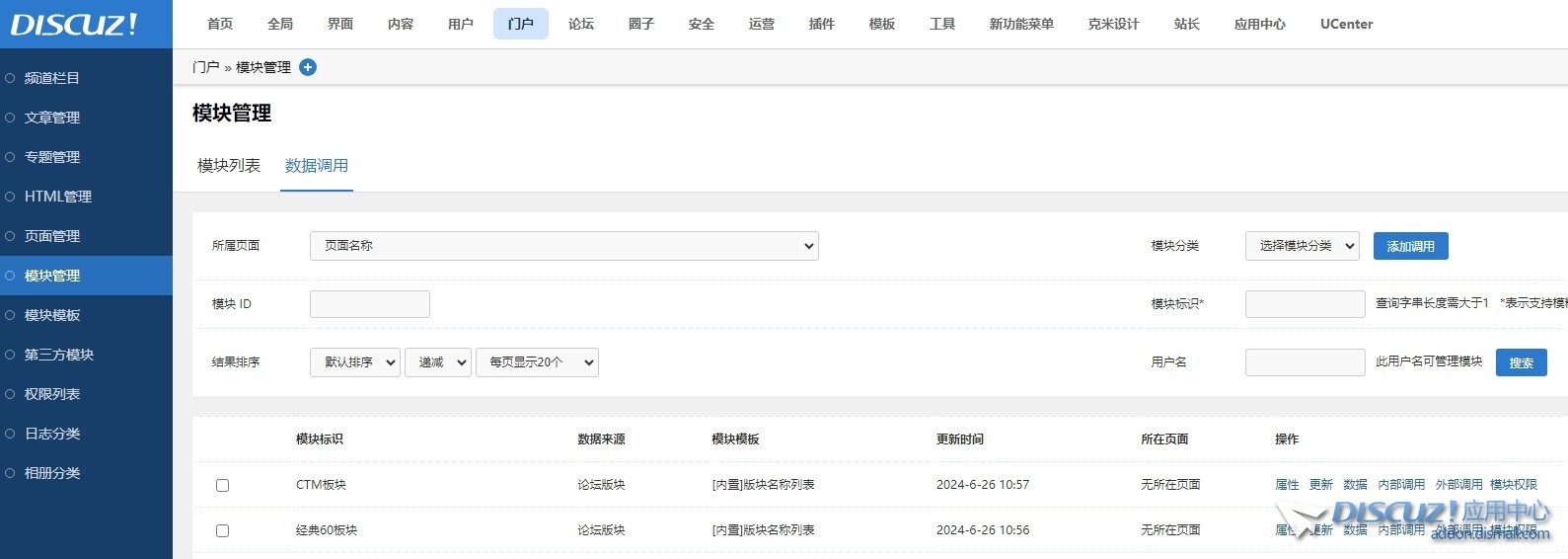Open the 页面名称 page dropdown

click(x=563, y=246)
